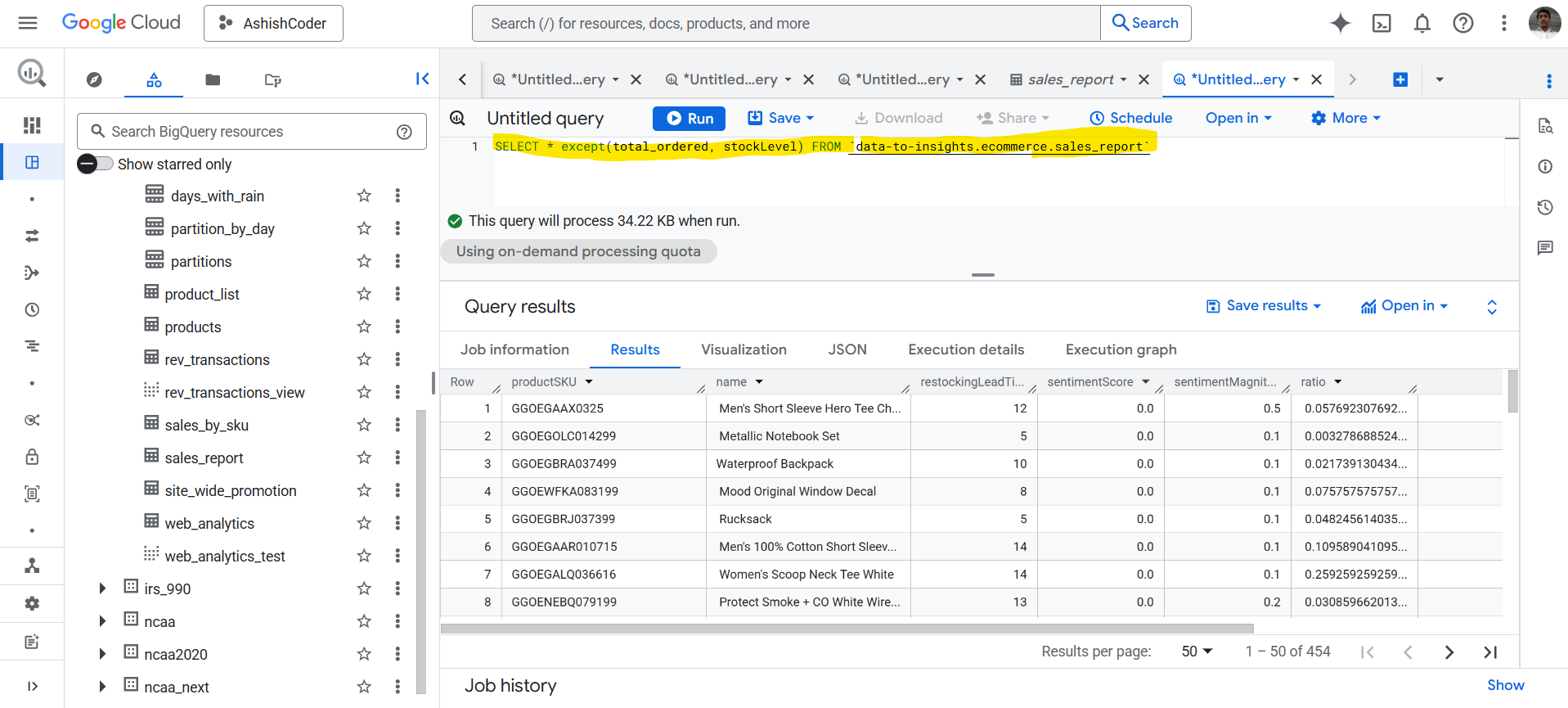1568x708 pixels.
Task: Show the Job history panel
Action: pos(1505,685)
